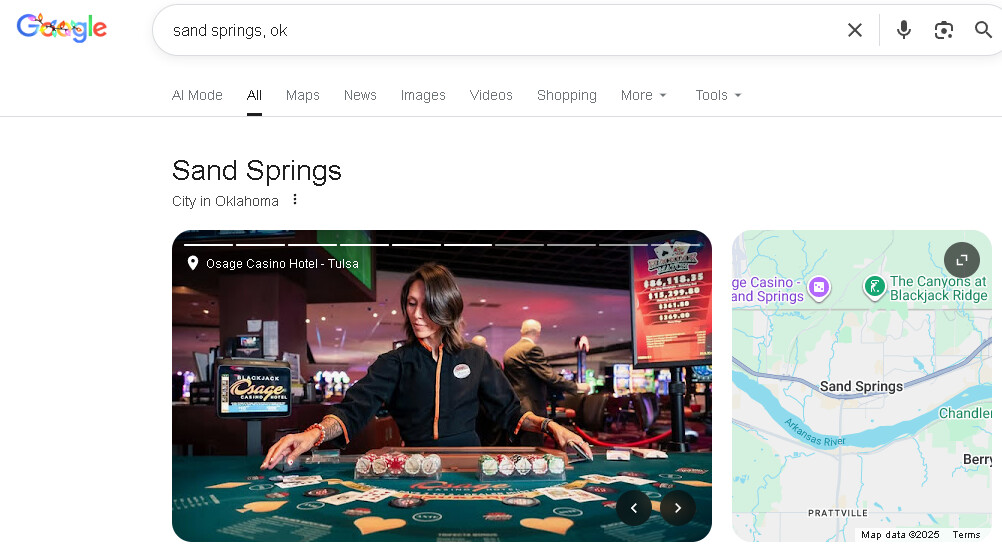Clear the search box with X icon

click(x=854, y=30)
